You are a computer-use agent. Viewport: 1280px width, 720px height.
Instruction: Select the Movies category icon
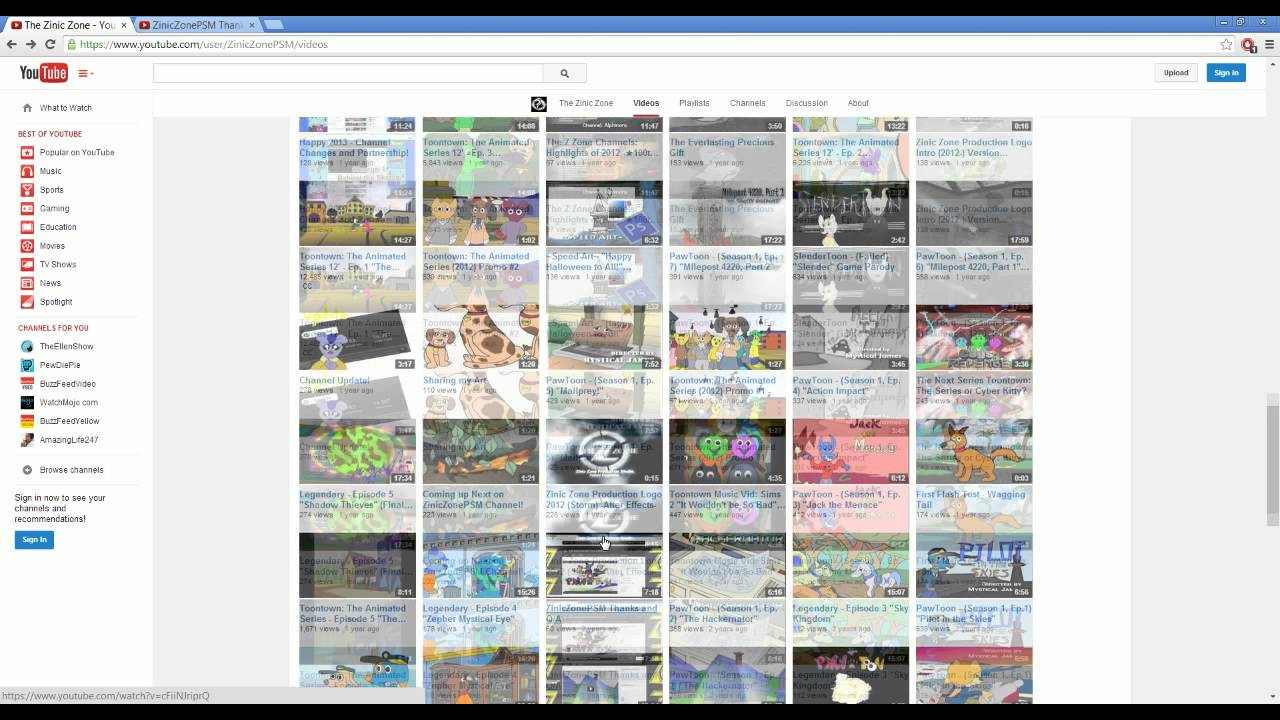[27, 246]
